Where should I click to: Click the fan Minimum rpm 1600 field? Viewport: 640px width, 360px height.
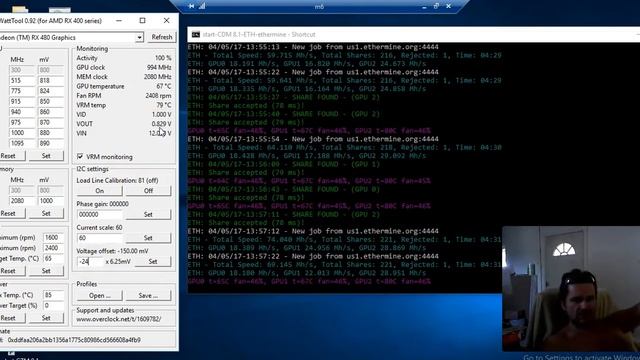53,238
